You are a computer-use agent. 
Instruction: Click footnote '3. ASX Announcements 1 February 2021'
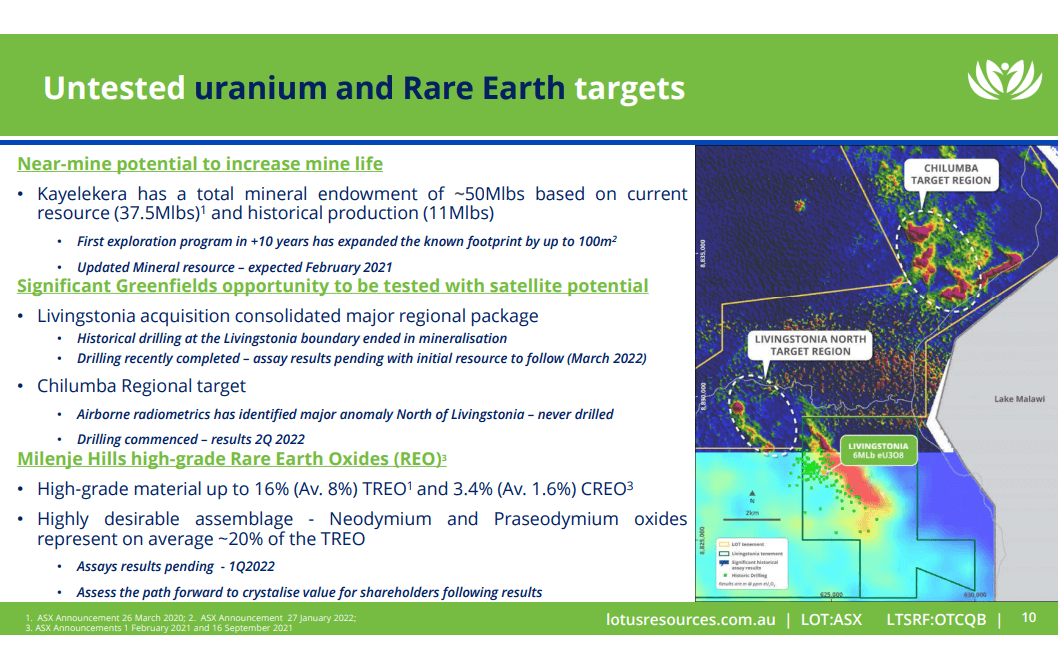click(x=159, y=628)
